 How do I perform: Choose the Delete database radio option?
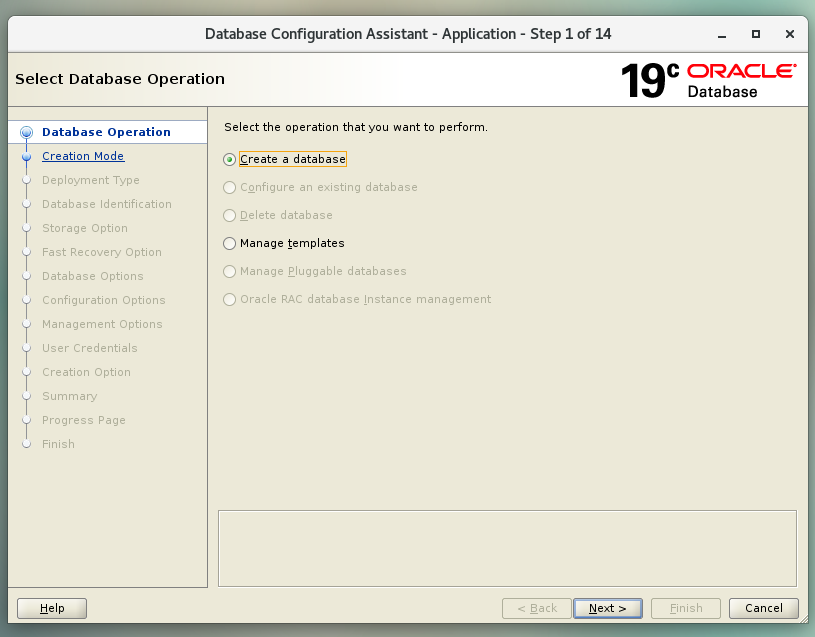click(x=230, y=215)
